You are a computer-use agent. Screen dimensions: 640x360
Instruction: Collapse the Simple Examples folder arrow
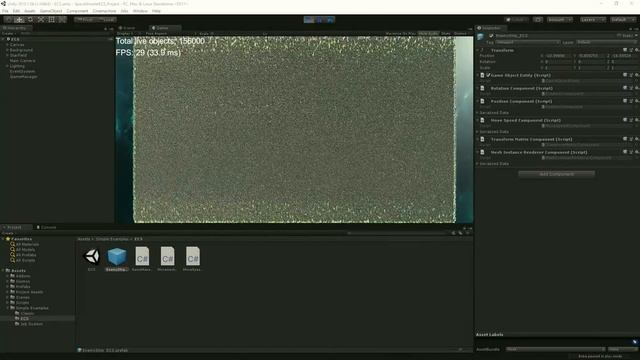(x=7, y=308)
